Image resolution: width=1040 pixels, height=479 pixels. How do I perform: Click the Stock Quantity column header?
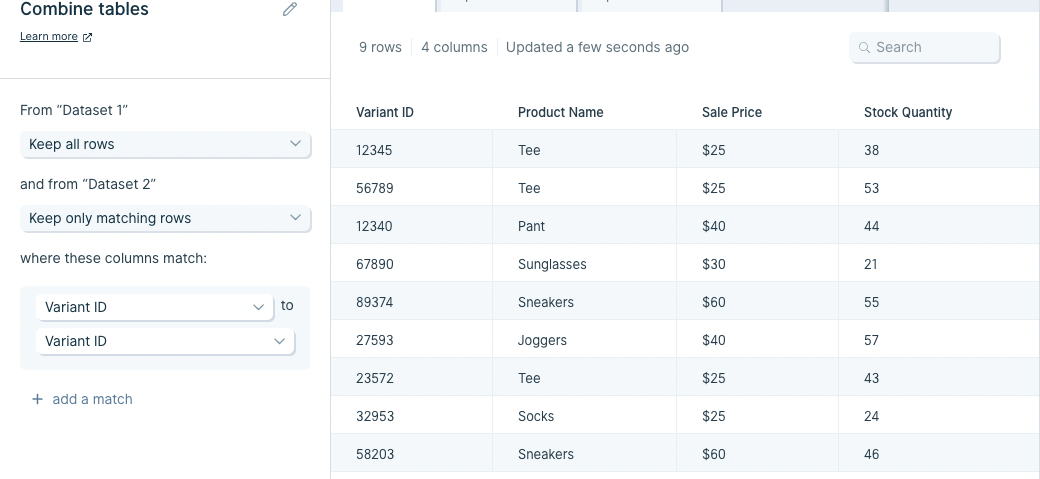907,113
